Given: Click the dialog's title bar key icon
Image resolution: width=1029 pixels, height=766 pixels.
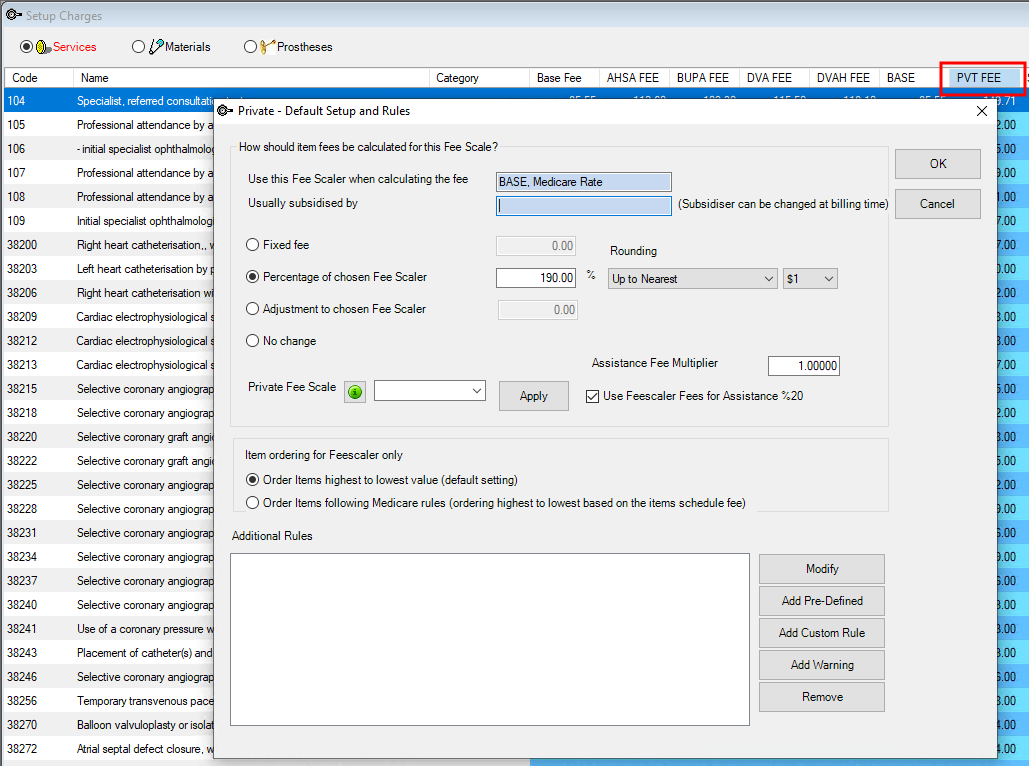Looking at the screenshot, I should [225, 111].
